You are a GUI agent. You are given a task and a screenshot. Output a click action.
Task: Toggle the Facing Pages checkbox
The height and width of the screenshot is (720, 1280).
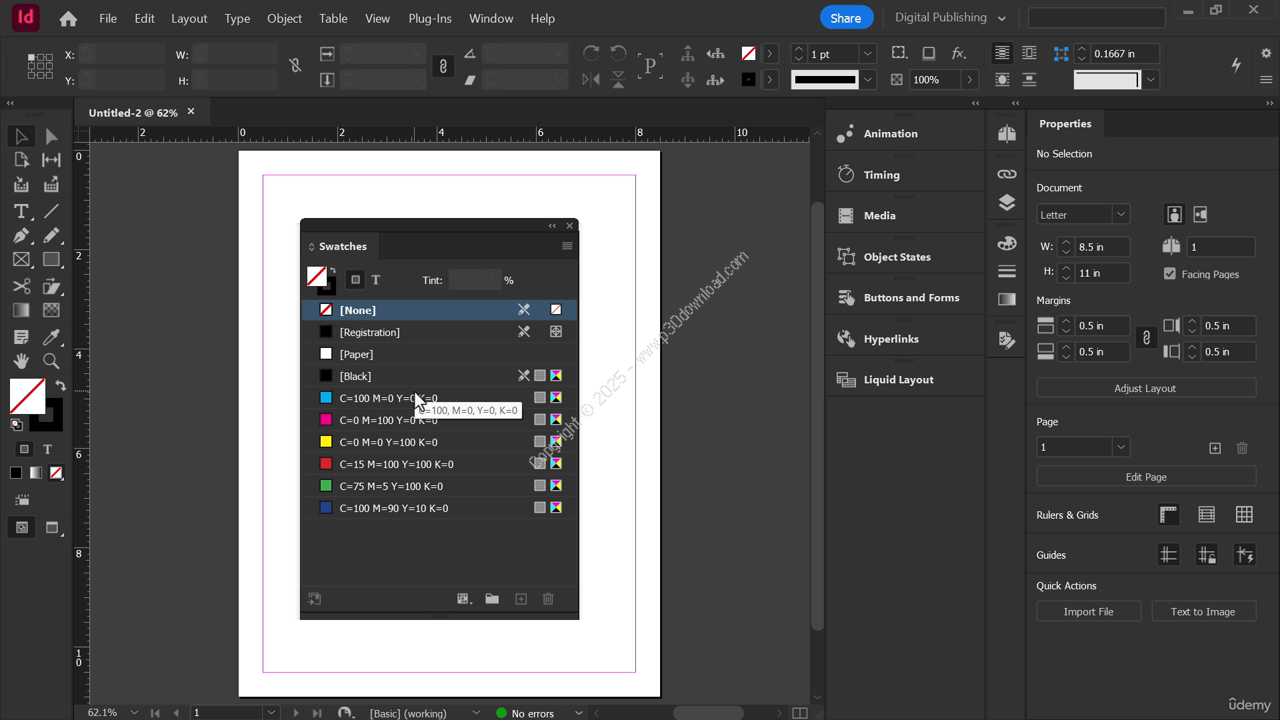[x=1170, y=274]
